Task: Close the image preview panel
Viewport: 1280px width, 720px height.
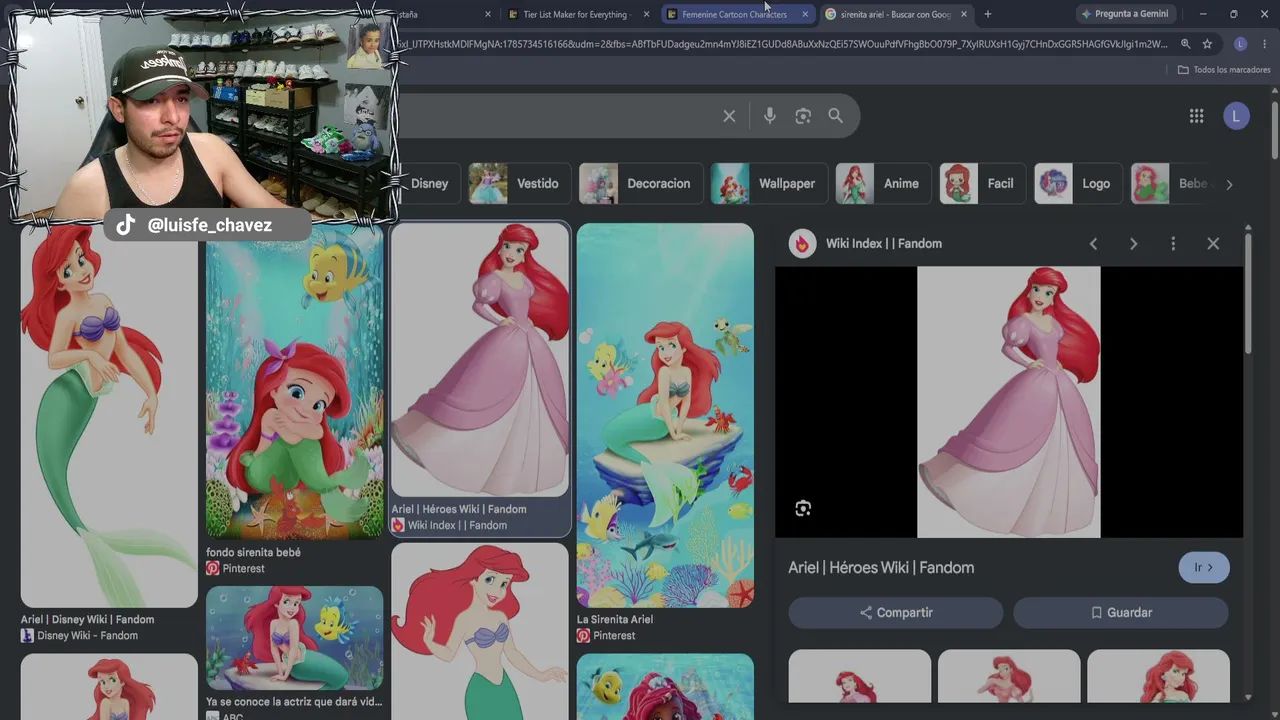Action: [1213, 244]
